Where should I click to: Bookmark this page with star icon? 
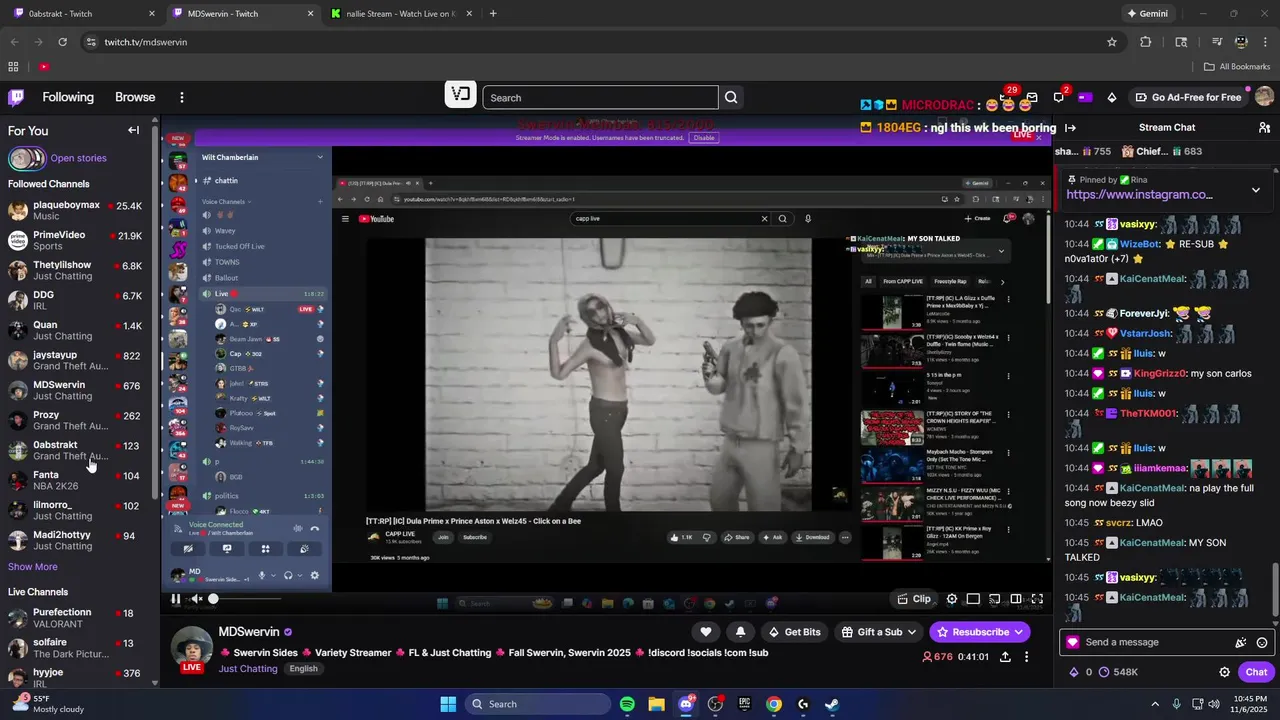click(x=1111, y=42)
